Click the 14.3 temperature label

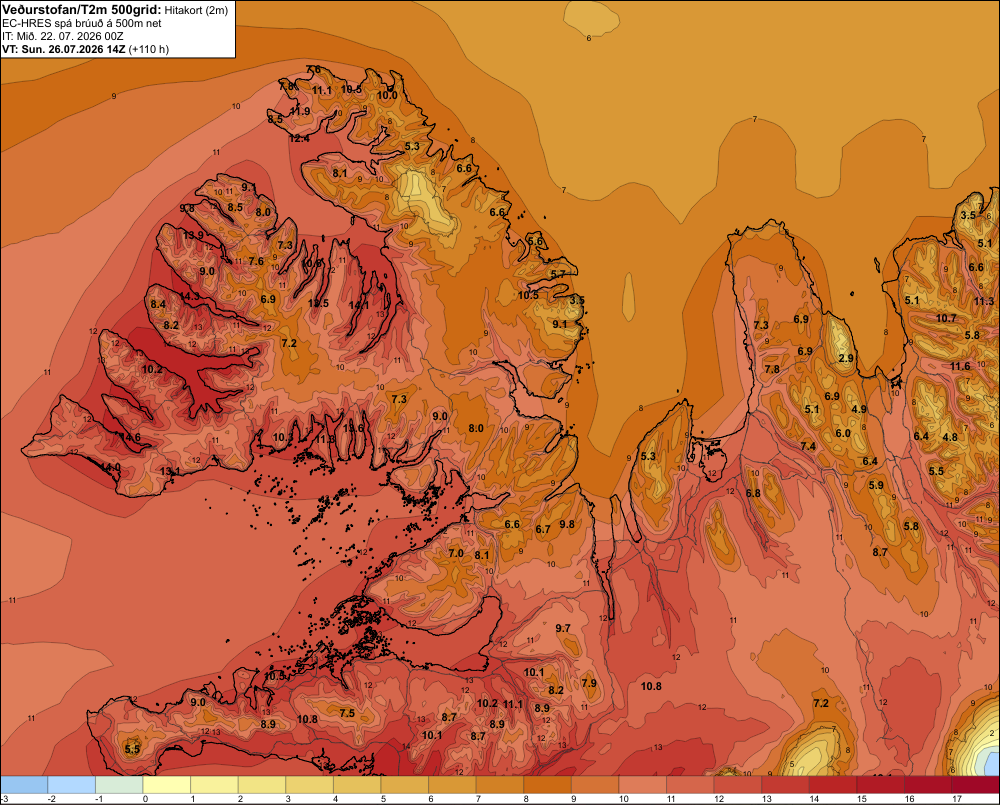coord(189,297)
